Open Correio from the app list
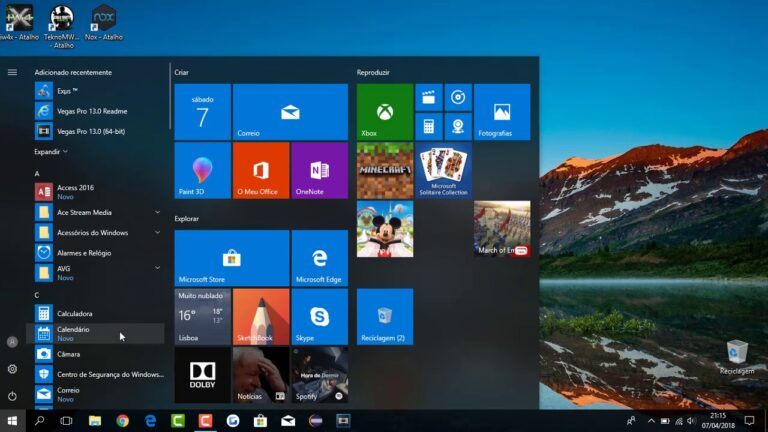The width and height of the screenshot is (768, 432). 97,394
